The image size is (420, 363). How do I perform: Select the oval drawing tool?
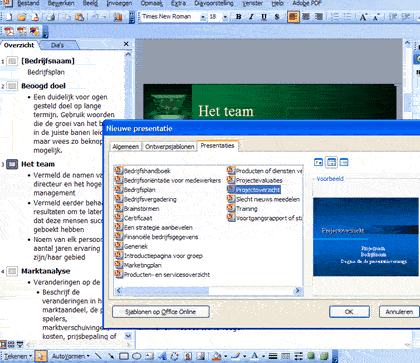click(x=137, y=356)
